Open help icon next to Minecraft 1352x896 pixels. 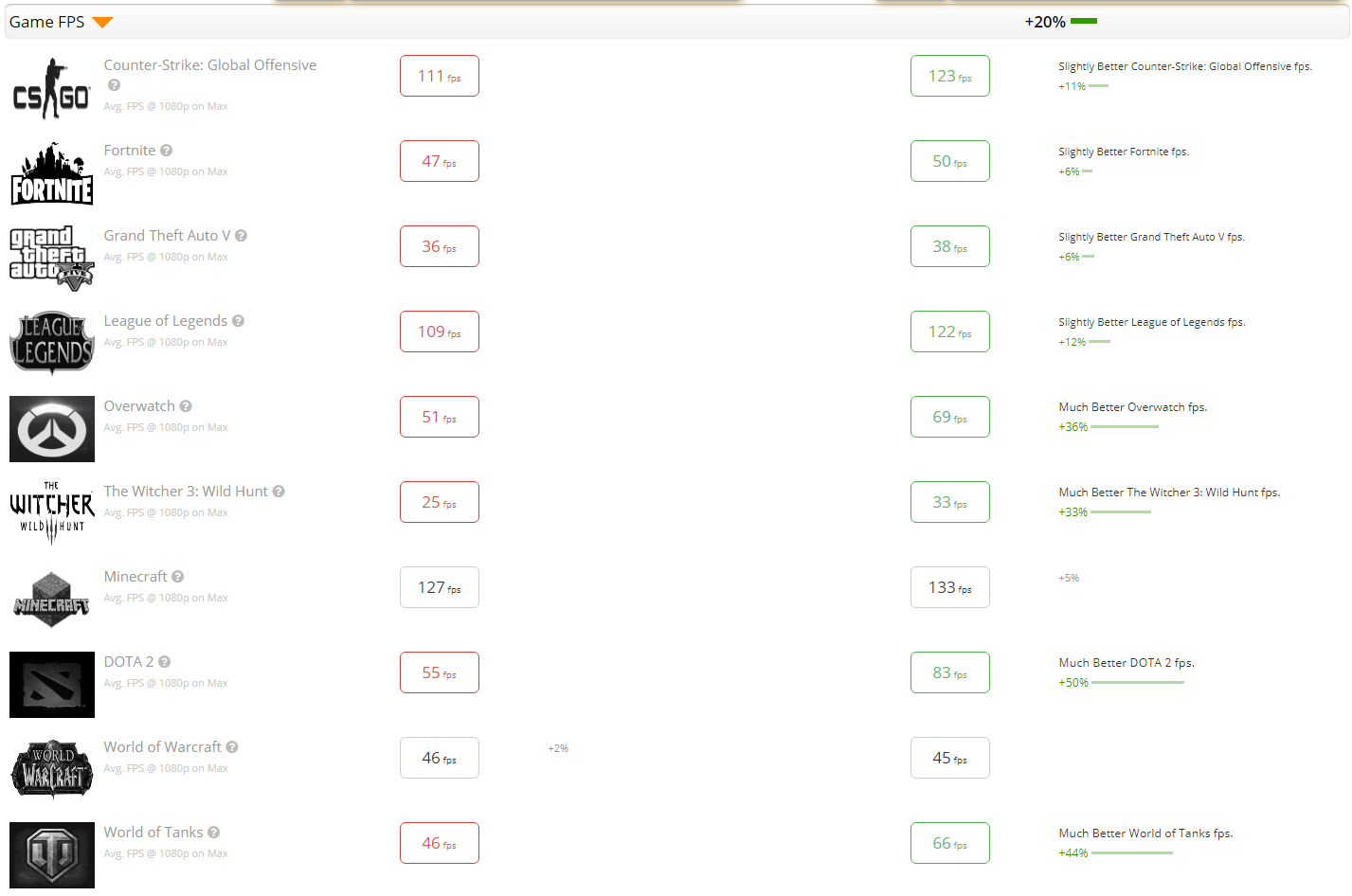[178, 577]
